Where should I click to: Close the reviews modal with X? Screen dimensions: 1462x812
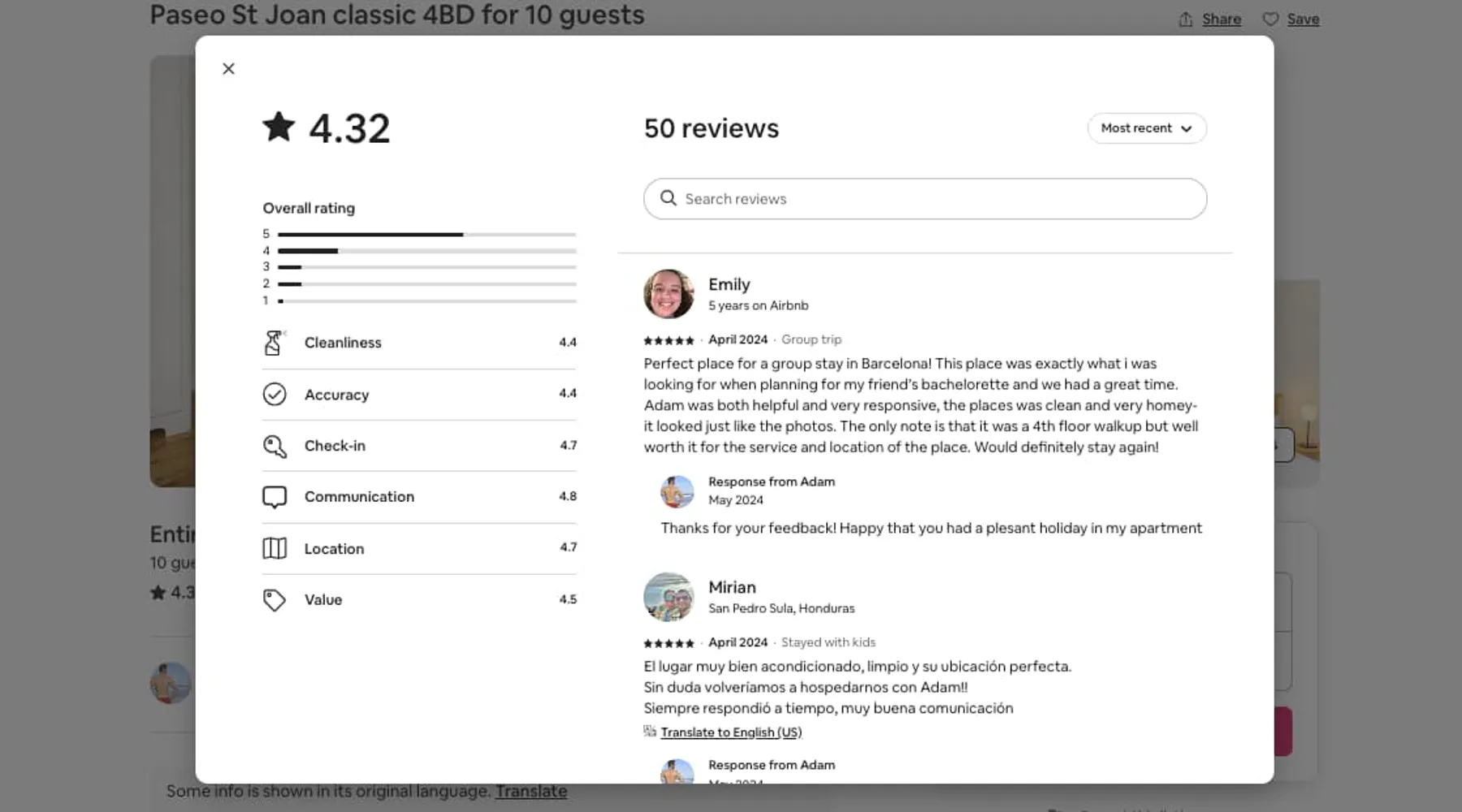tap(228, 69)
